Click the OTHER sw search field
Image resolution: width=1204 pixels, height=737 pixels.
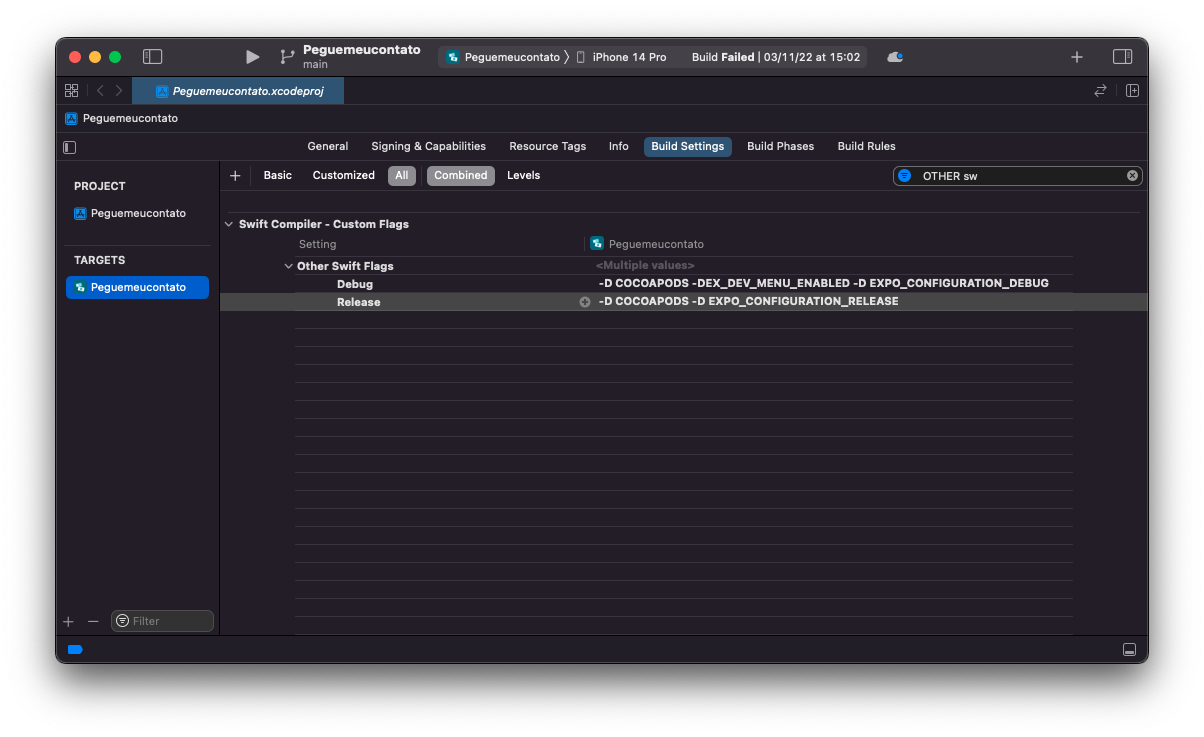1018,175
